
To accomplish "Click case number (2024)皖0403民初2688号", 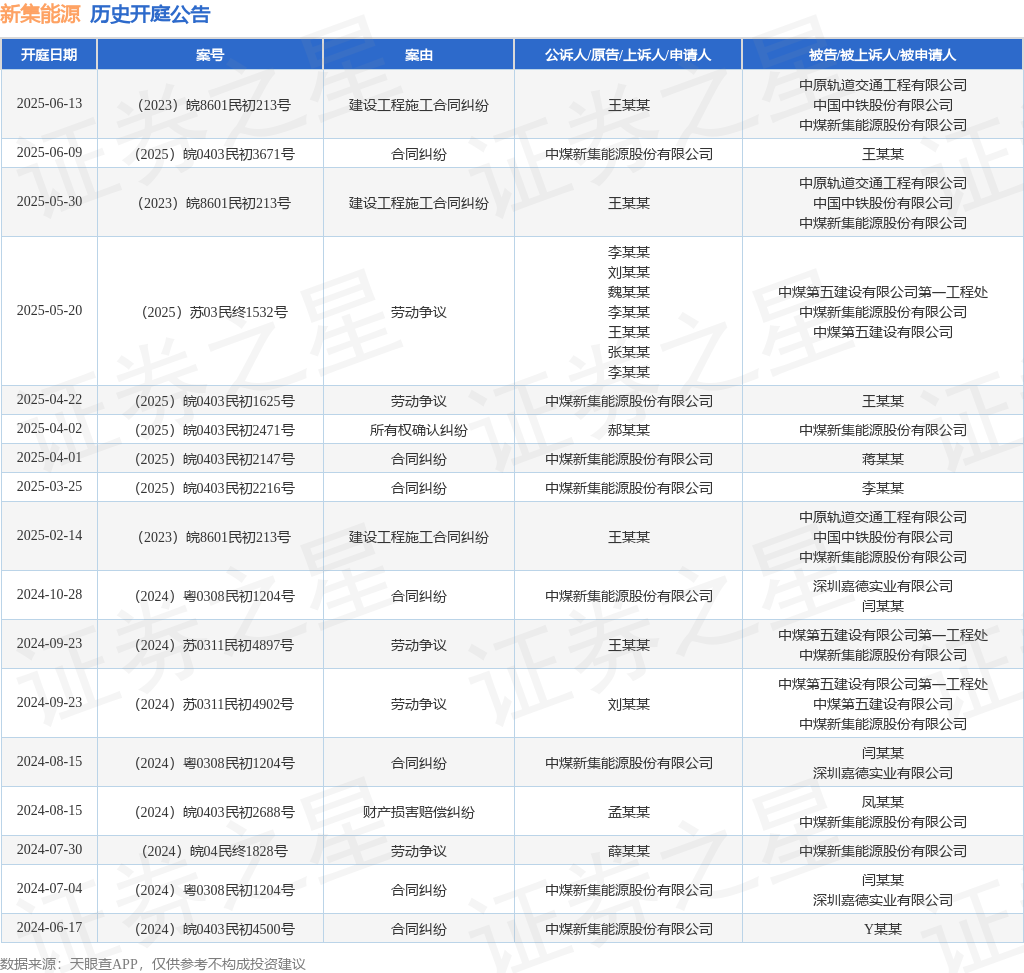I will pos(214,812).
